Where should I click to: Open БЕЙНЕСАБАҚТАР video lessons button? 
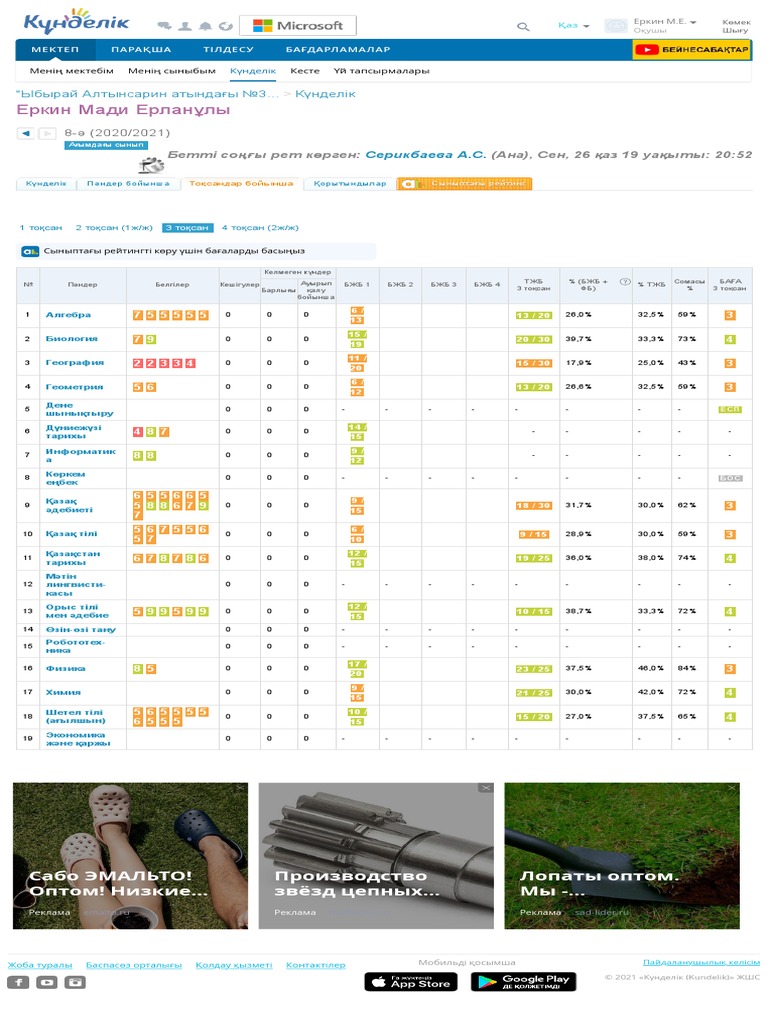pos(692,50)
